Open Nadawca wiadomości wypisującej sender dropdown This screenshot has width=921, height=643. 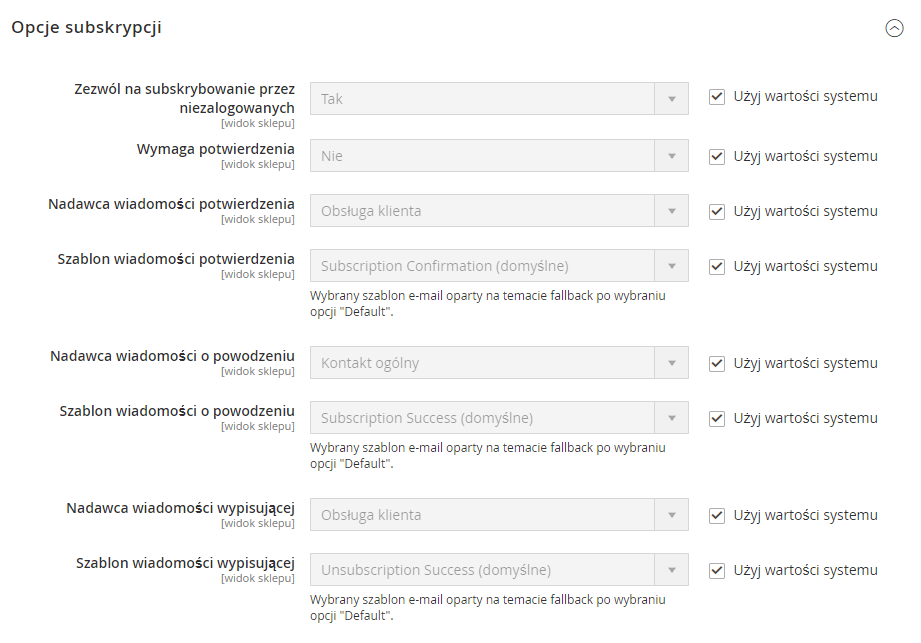point(499,515)
